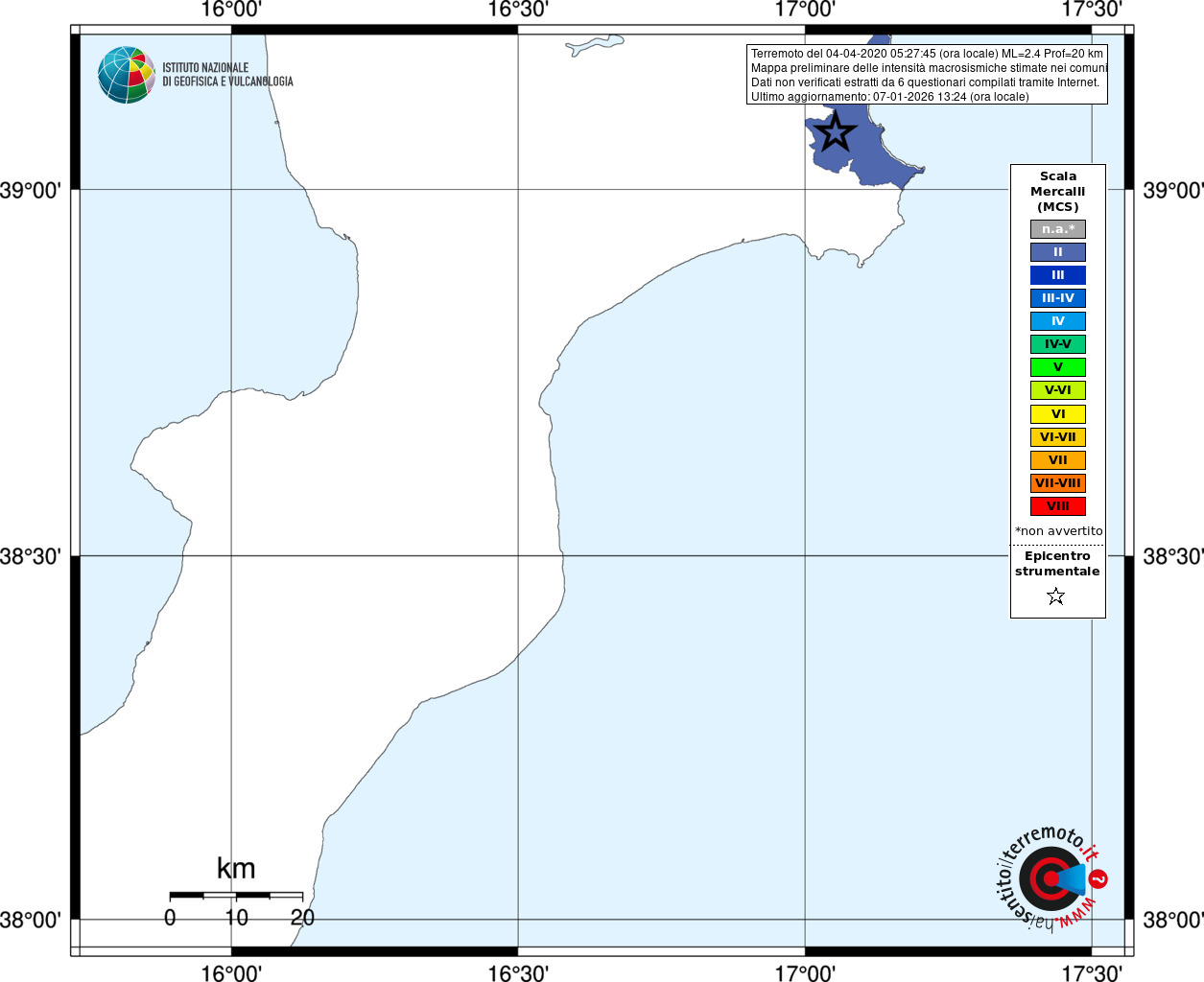Click the left 38°00' latitude label
This screenshot has width=1204, height=982.
click(x=31, y=921)
